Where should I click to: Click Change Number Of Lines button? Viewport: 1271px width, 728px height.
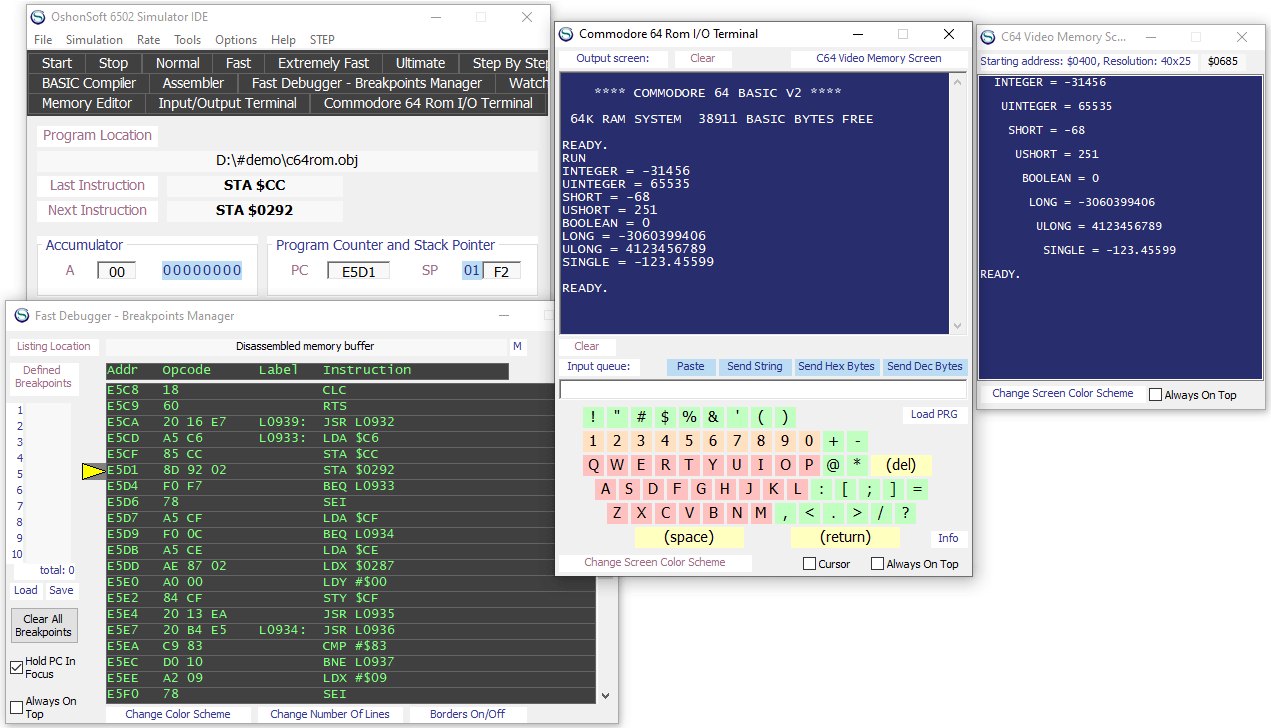point(330,714)
